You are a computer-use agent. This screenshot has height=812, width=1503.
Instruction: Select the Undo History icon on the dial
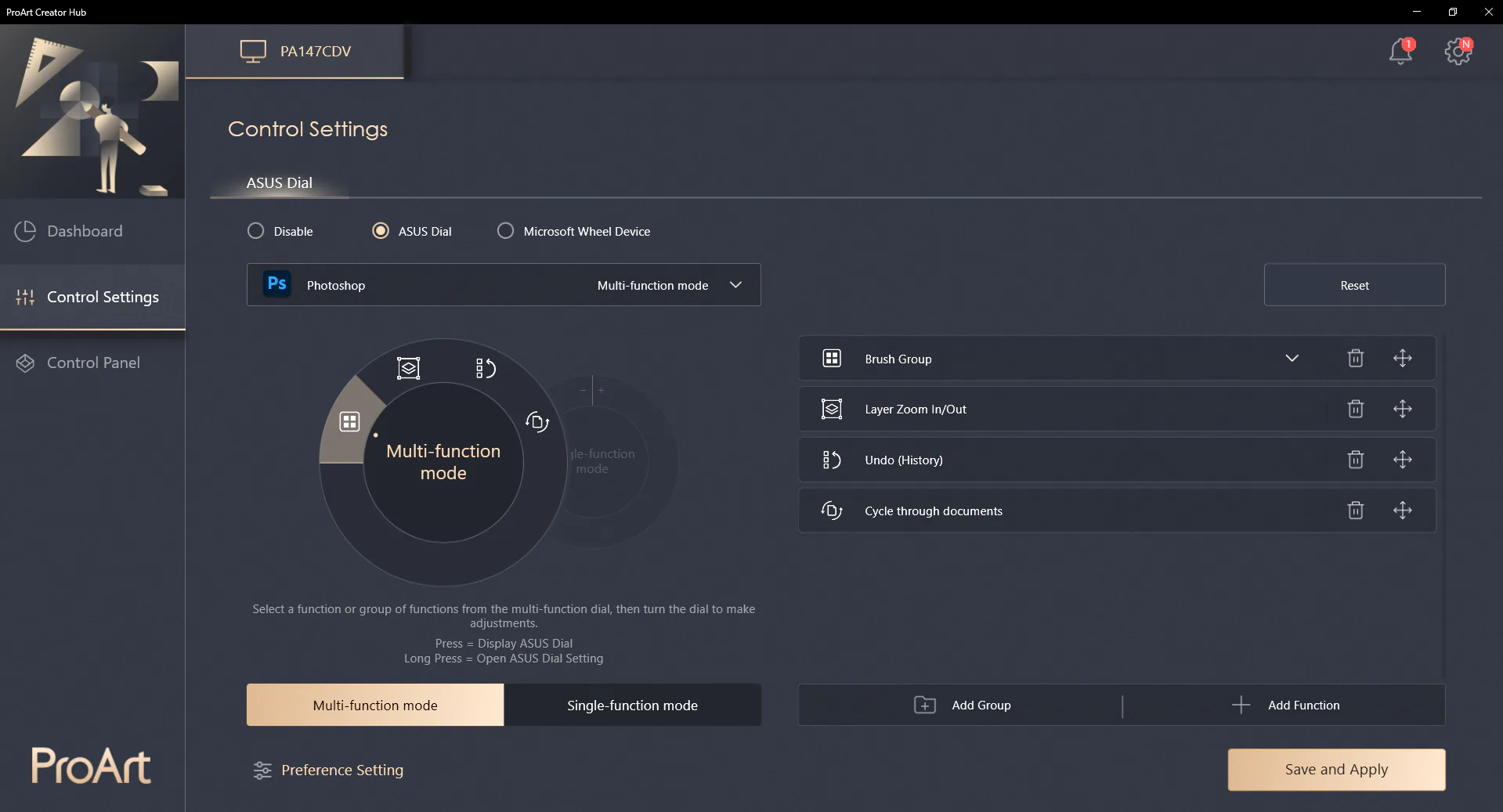486,368
